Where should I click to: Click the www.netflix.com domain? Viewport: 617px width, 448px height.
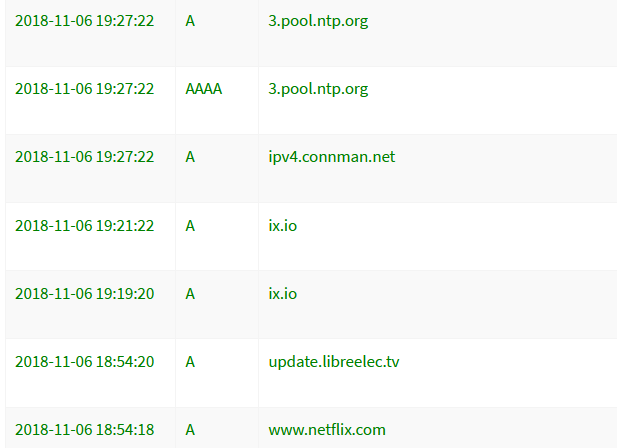(327, 430)
